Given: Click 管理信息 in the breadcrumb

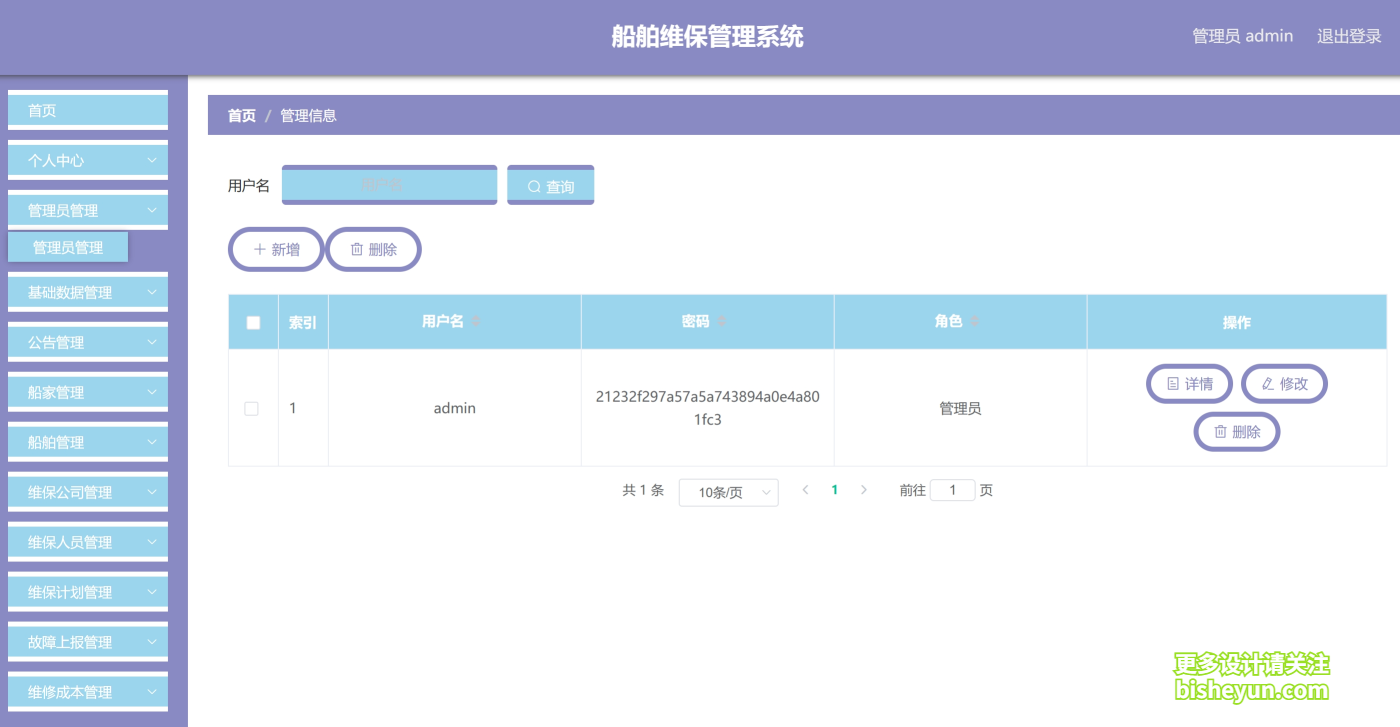Looking at the screenshot, I should [308, 115].
